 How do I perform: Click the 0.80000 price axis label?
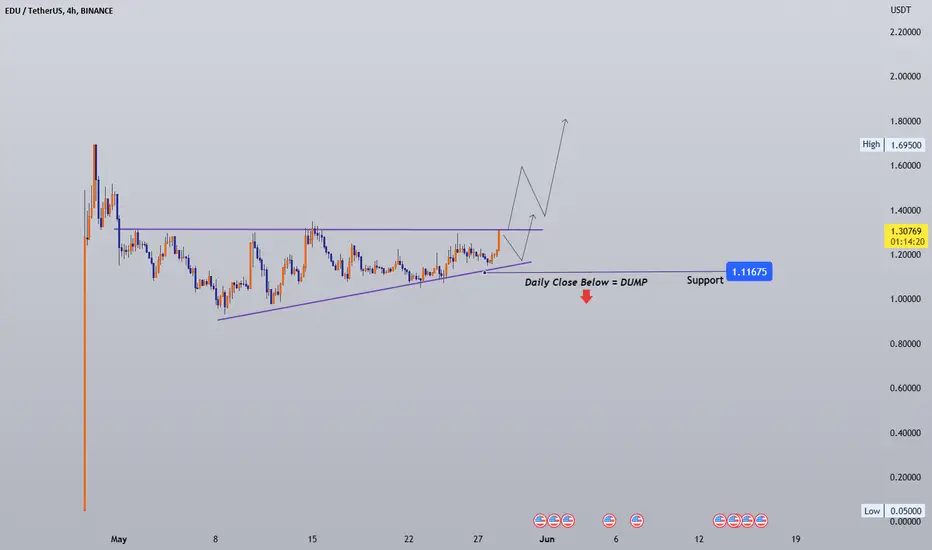(x=905, y=344)
